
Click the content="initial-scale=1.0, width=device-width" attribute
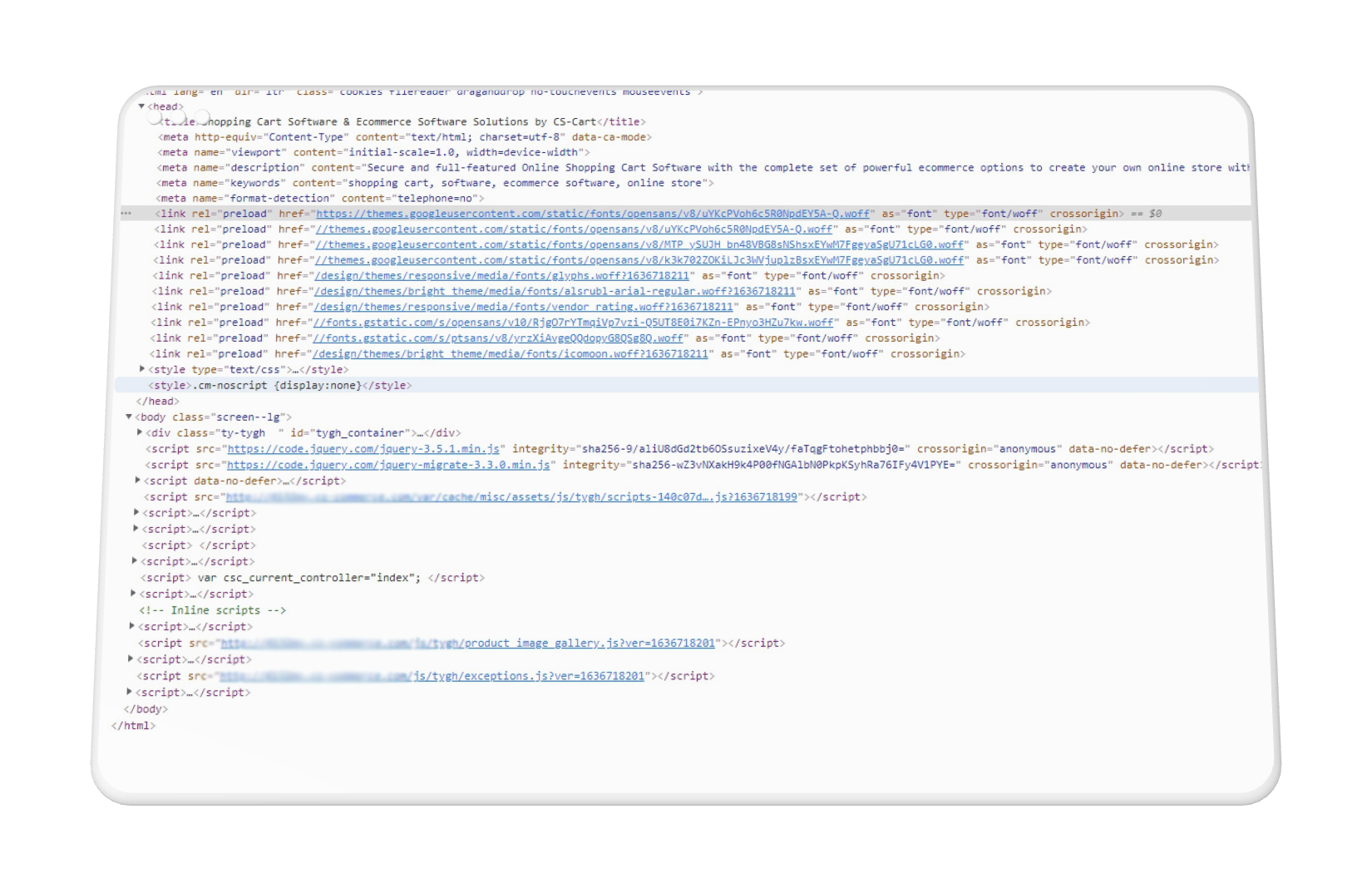[439, 152]
